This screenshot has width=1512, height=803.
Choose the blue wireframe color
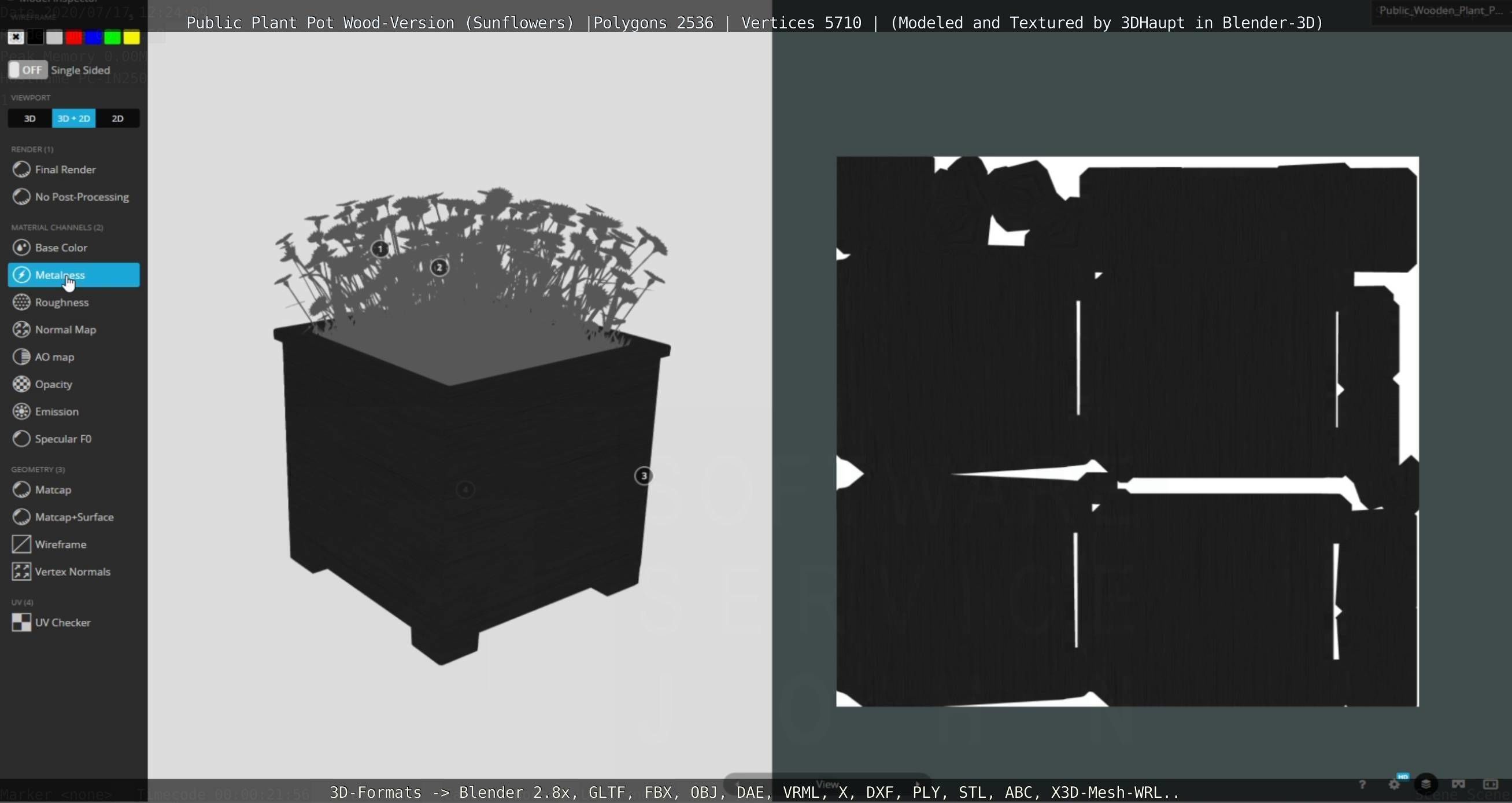(x=93, y=38)
